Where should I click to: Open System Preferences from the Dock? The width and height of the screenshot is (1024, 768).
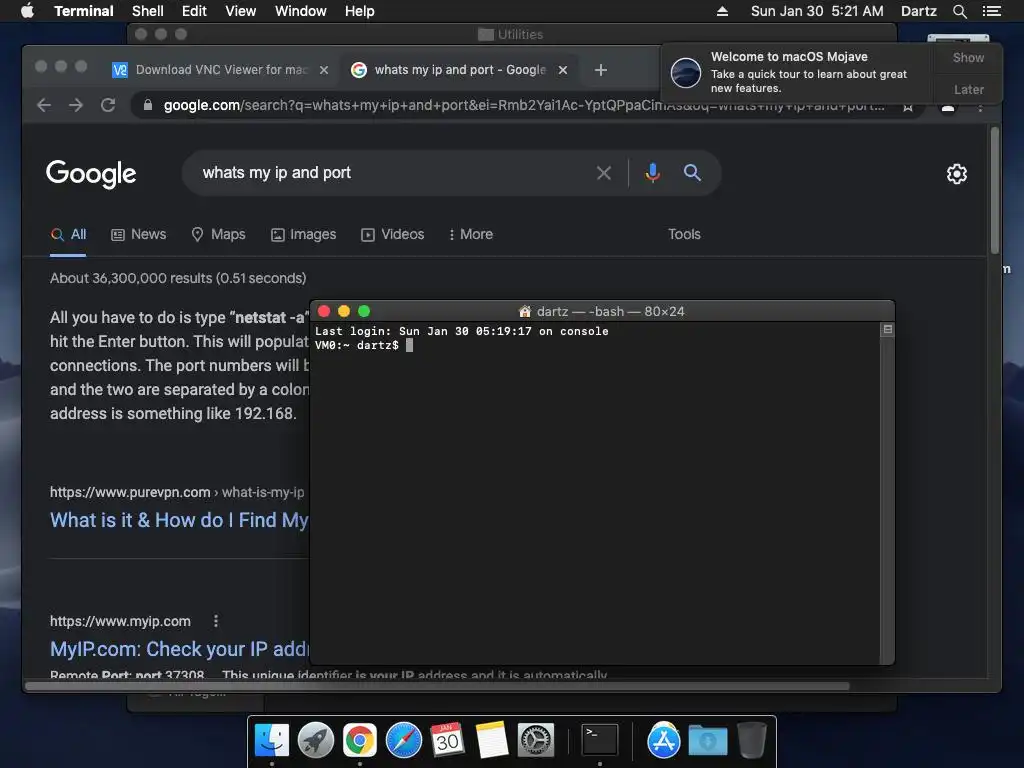[x=536, y=741]
